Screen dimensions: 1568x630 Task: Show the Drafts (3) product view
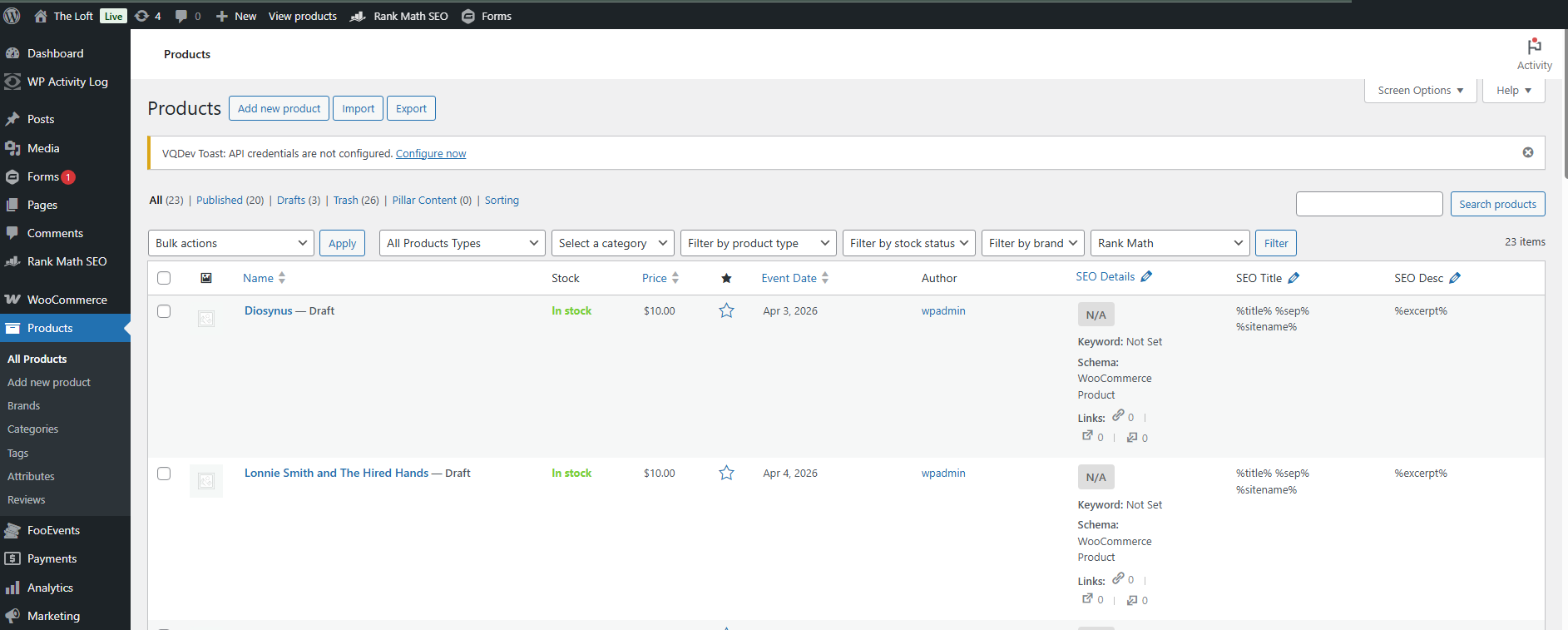tap(299, 200)
